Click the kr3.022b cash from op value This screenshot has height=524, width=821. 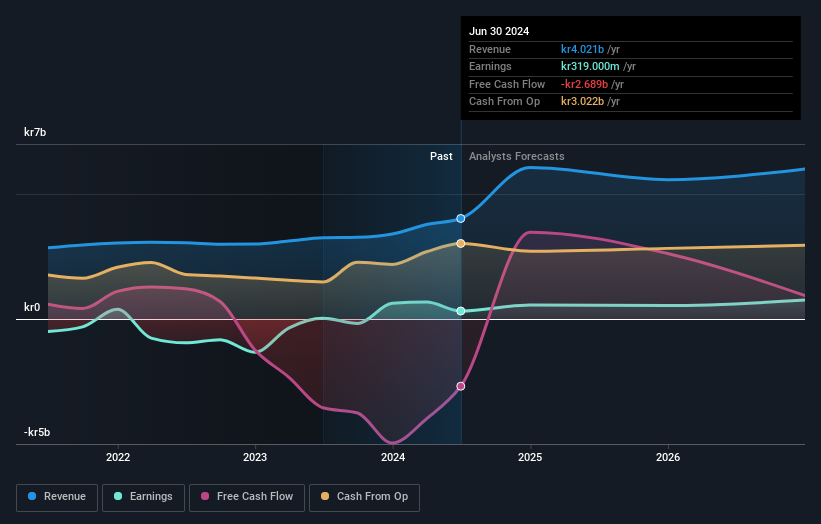[582, 102]
